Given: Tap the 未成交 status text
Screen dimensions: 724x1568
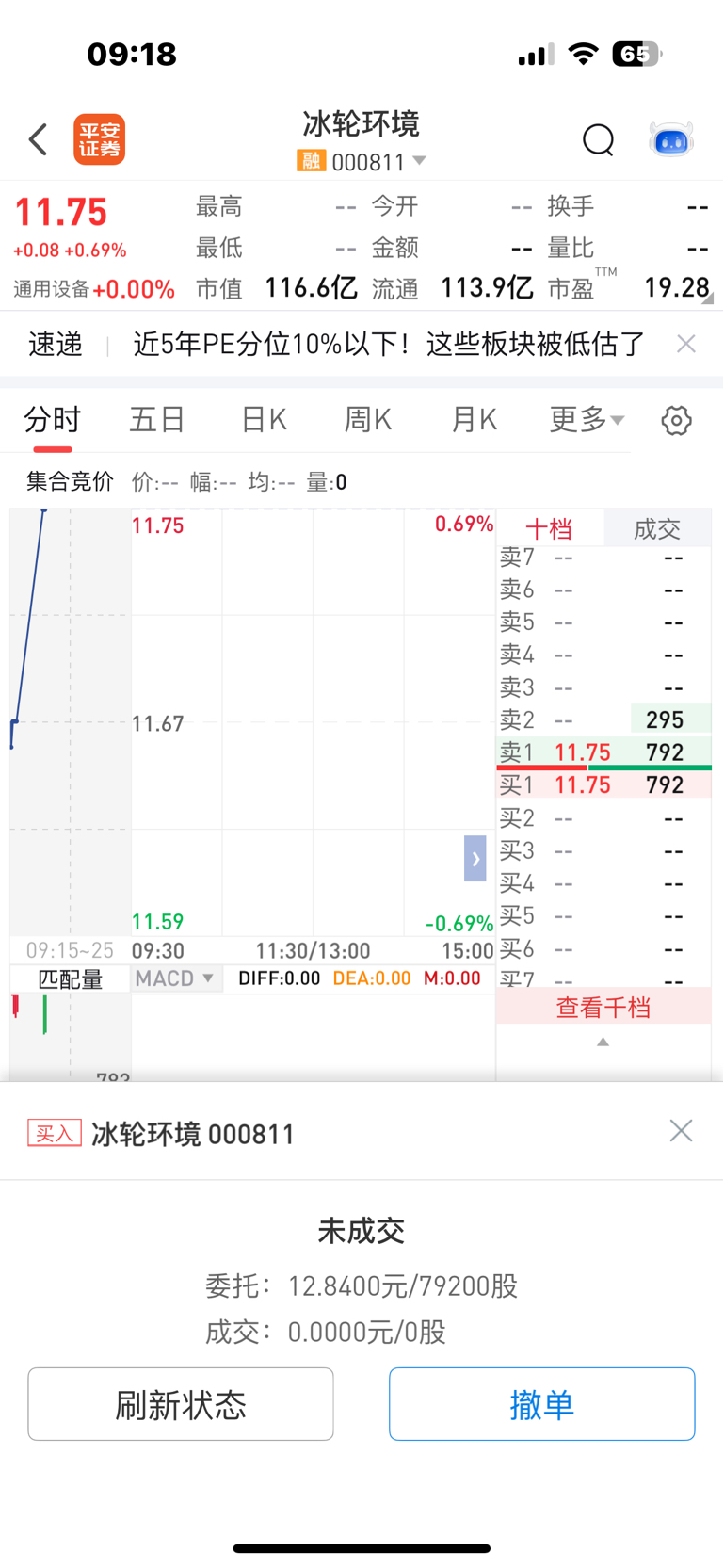Looking at the screenshot, I should tap(362, 1231).
